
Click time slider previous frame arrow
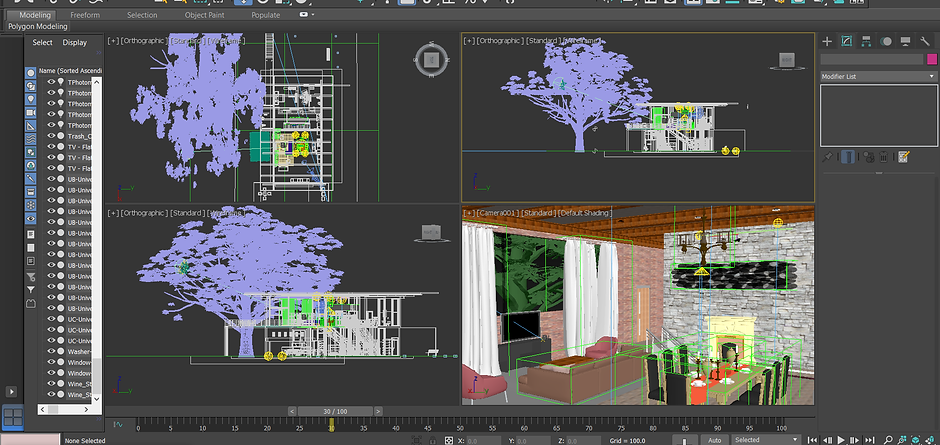tap(292, 411)
